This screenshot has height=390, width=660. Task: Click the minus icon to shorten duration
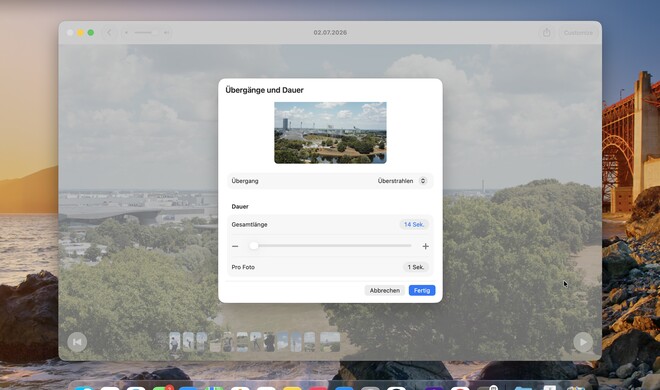235,246
